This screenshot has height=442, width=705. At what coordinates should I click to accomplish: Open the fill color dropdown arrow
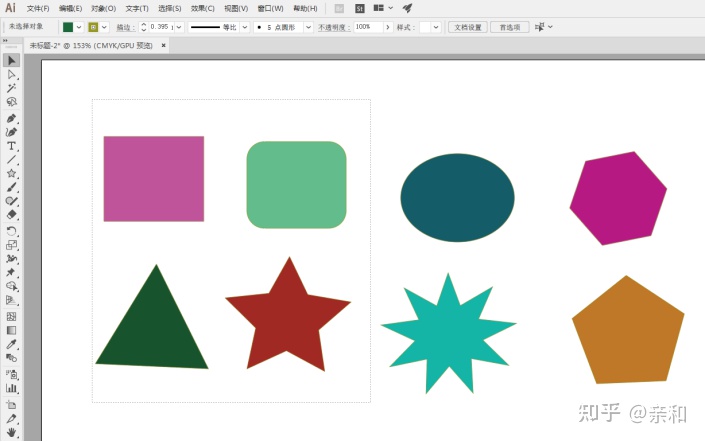pyautogui.click(x=79, y=27)
